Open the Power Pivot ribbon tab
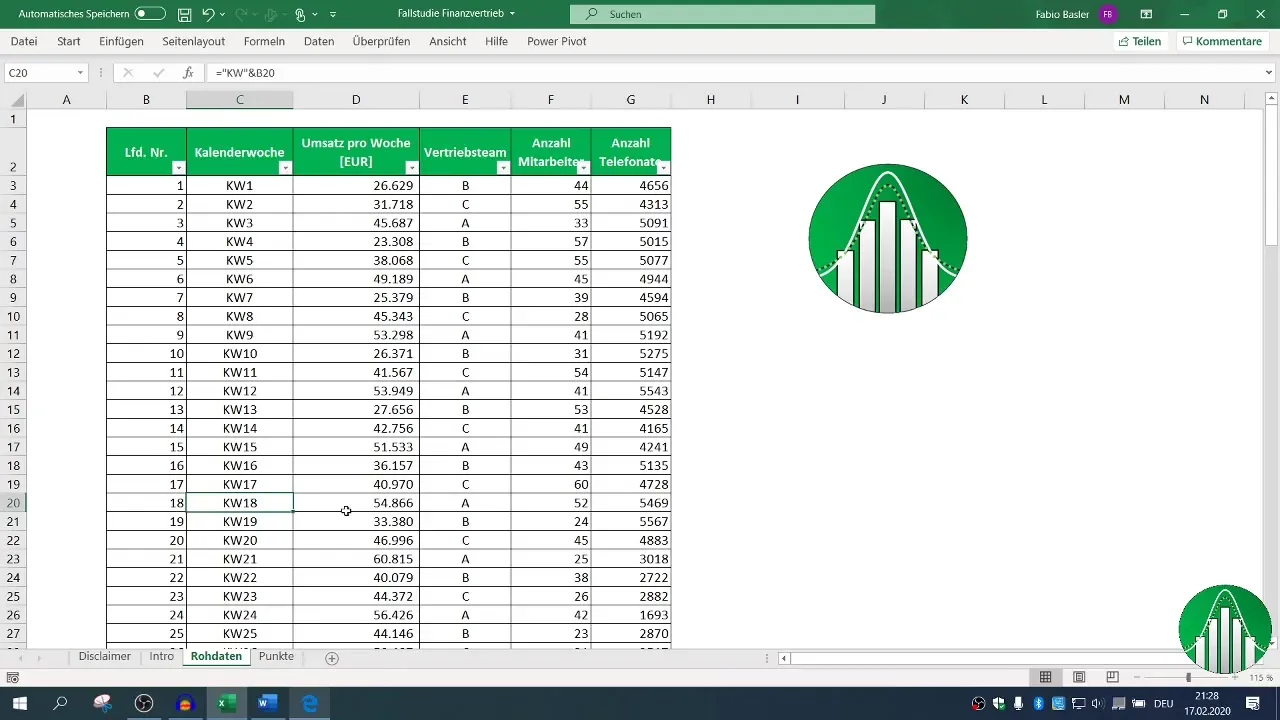The height and width of the screenshot is (720, 1280). pyautogui.click(x=557, y=41)
